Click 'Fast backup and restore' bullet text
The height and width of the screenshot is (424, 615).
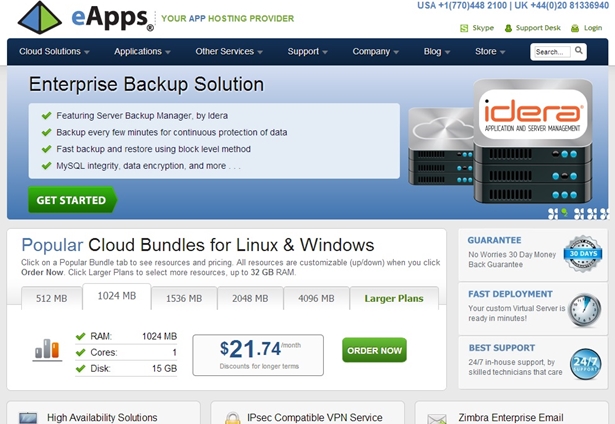coord(153,149)
